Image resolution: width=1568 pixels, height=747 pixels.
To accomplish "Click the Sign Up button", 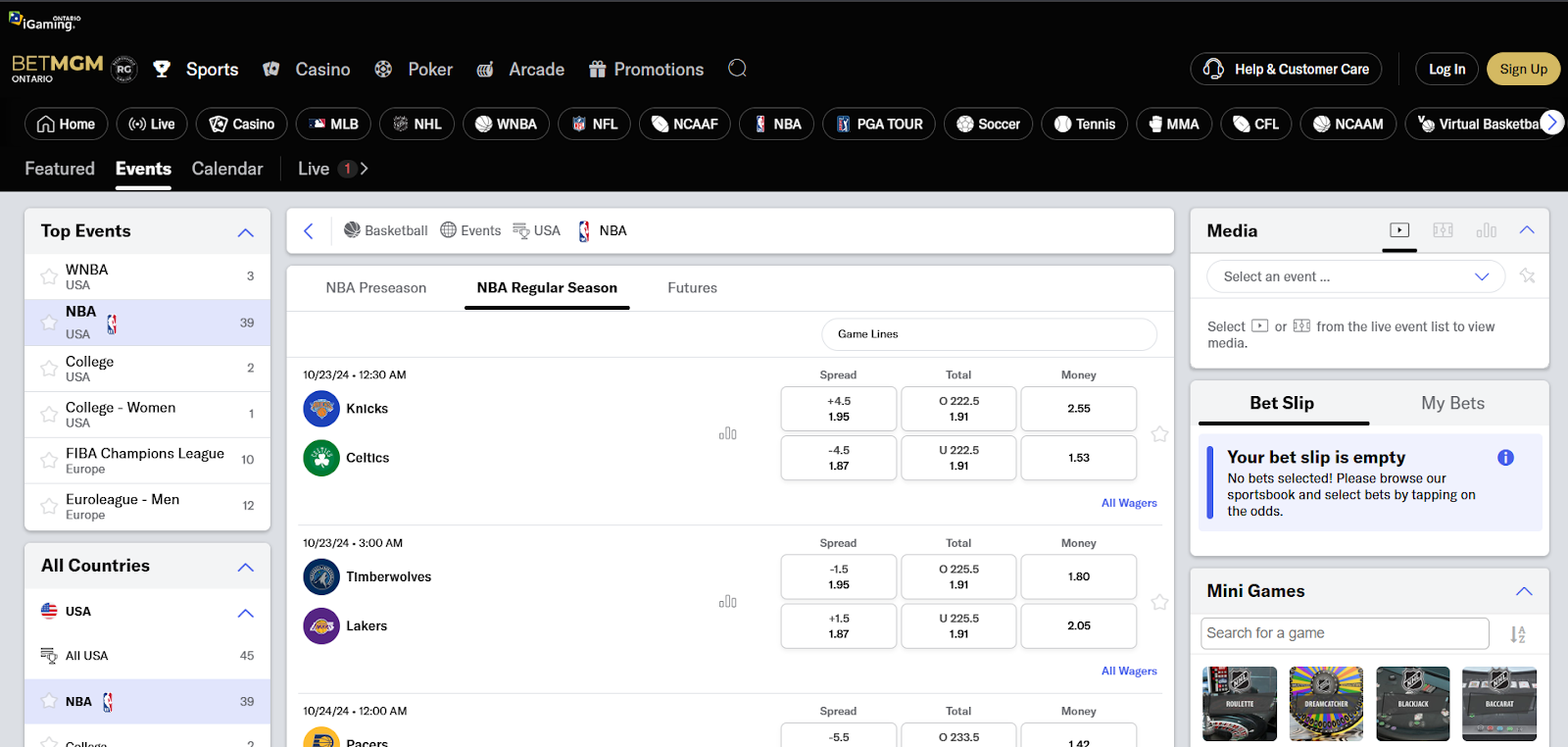I will point(1524,69).
